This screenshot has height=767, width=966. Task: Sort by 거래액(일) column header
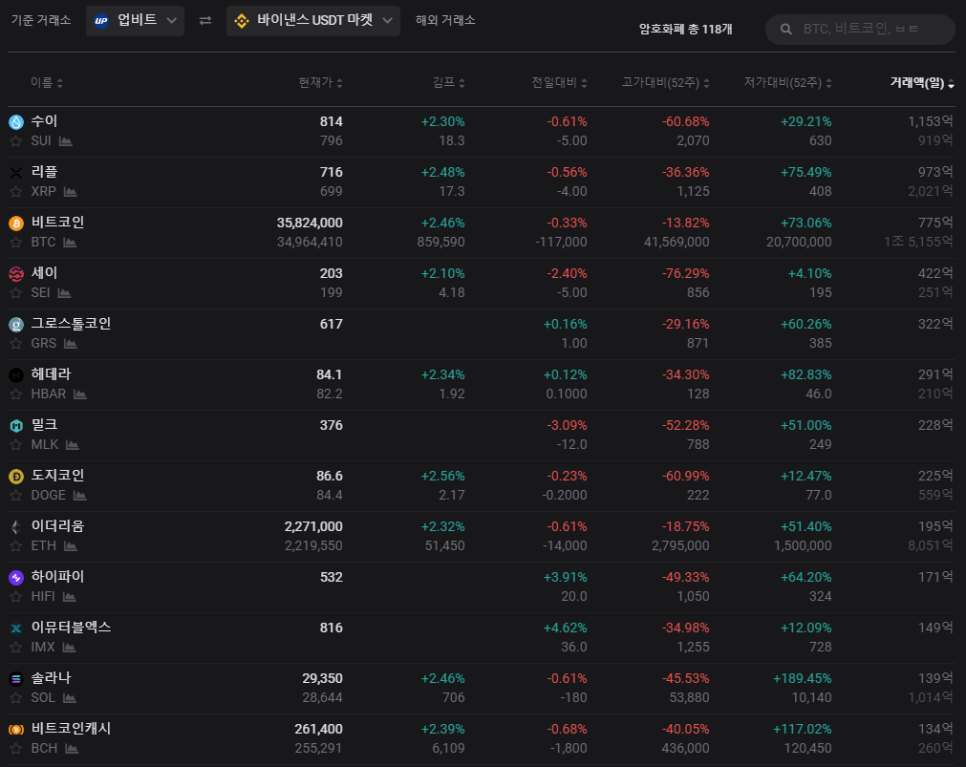pos(921,83)
